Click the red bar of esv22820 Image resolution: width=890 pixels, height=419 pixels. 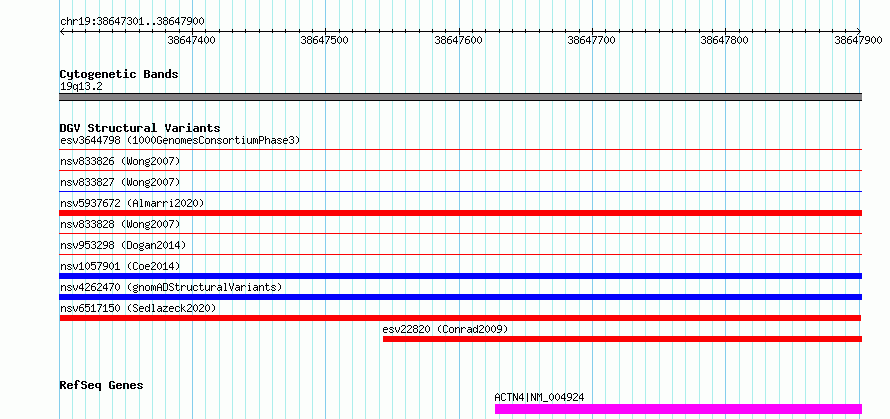[x=622, y=339]
